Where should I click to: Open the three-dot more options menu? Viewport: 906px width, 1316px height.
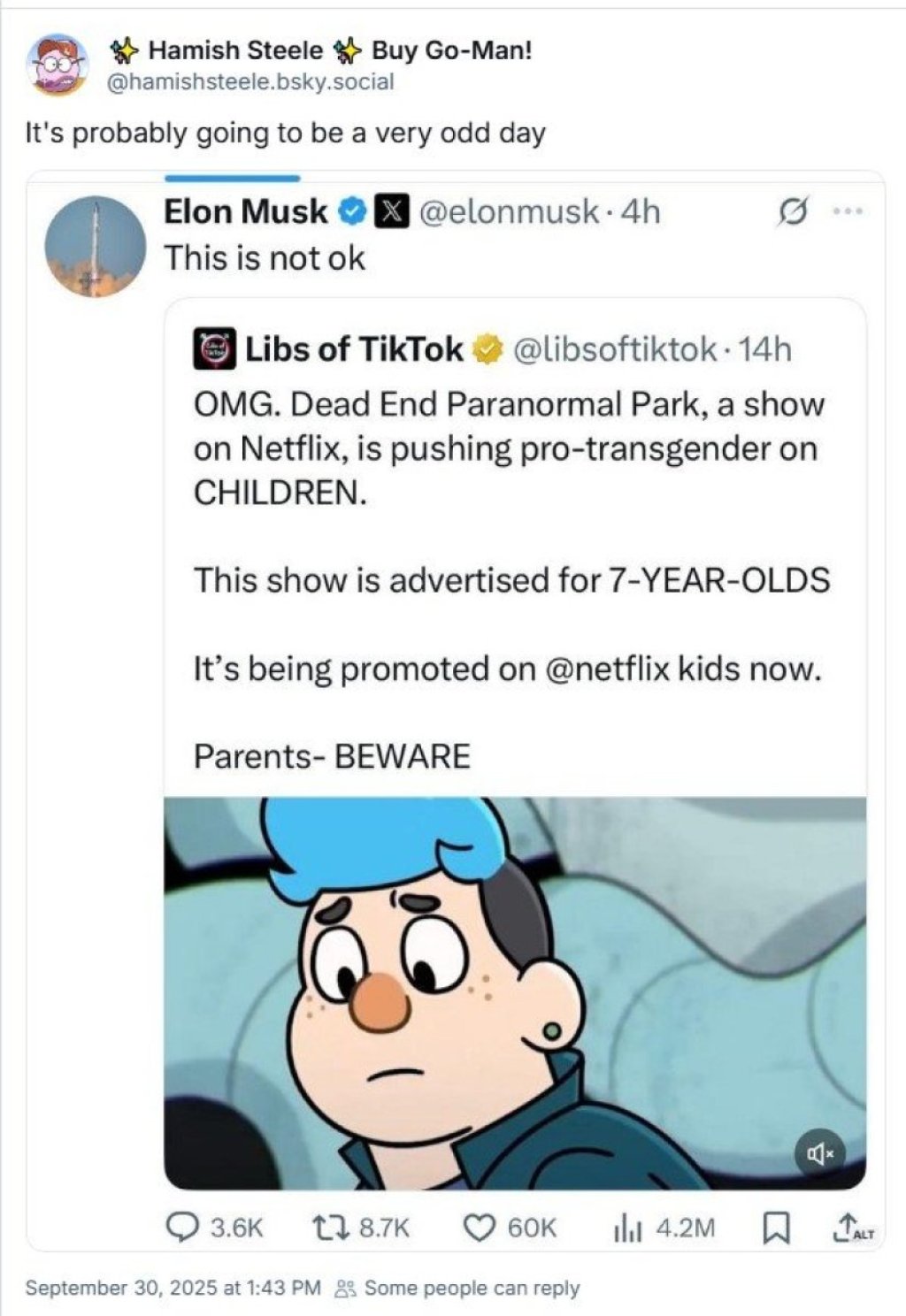pos(848,211)
